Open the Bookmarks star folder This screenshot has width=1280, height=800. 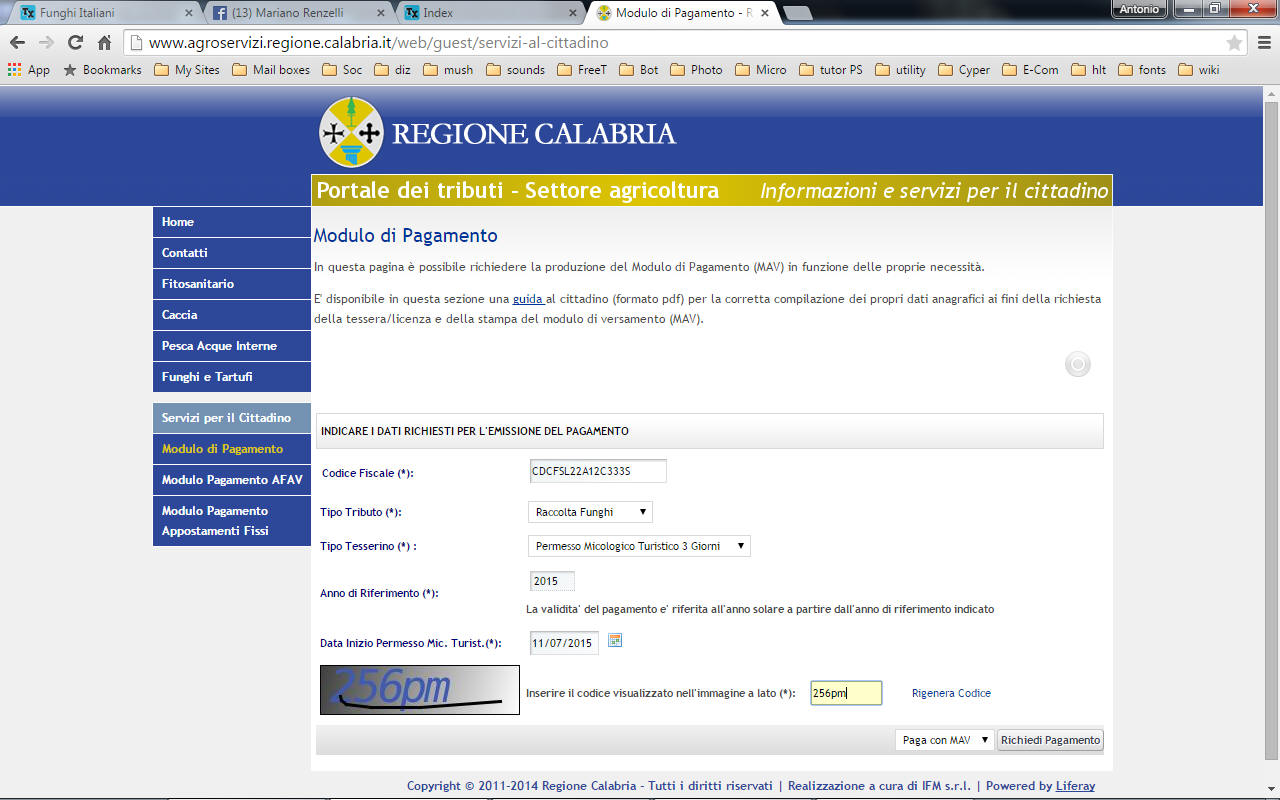(x=102, y=70)
